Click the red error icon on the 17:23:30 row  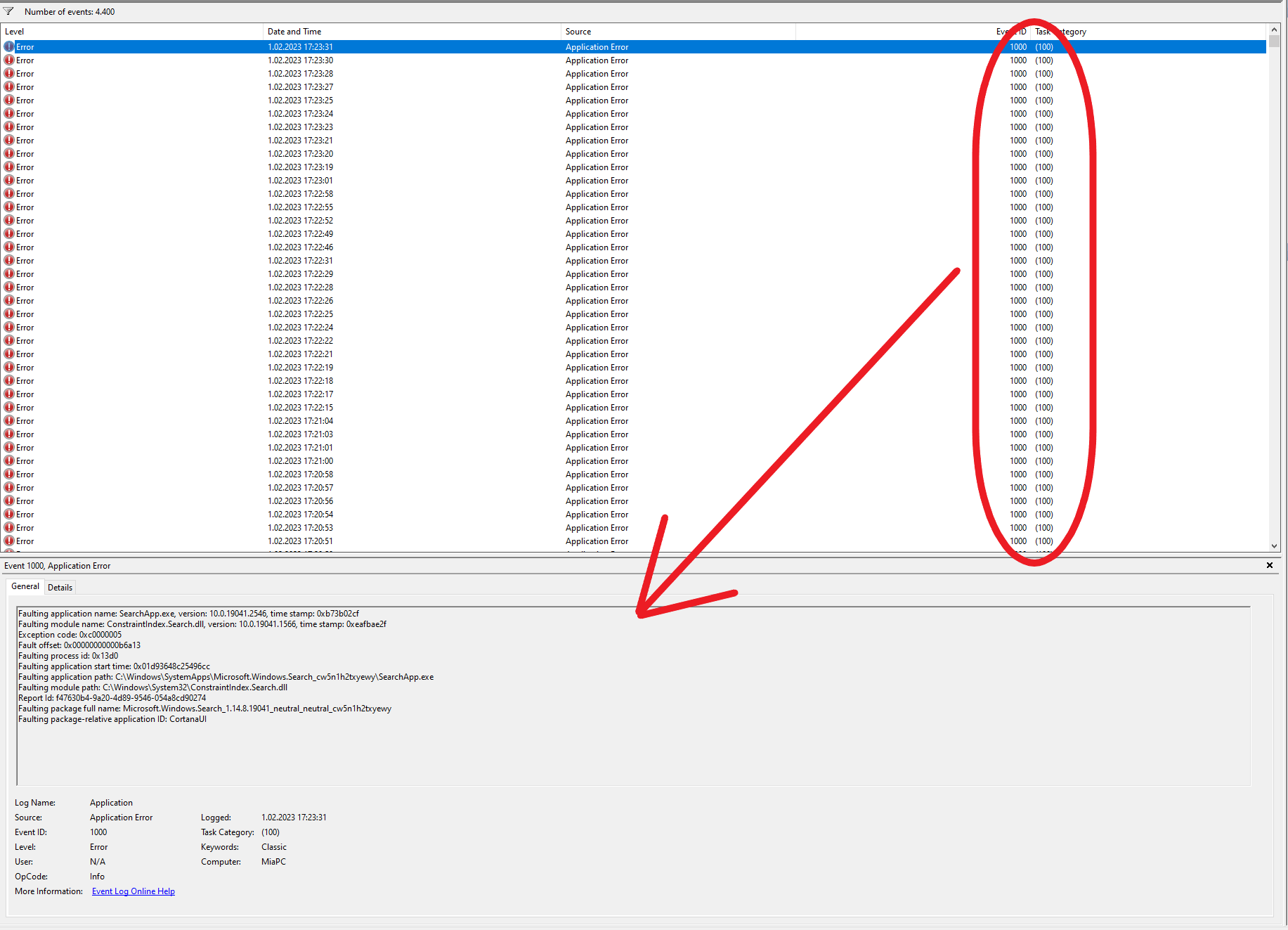[9, 60]
